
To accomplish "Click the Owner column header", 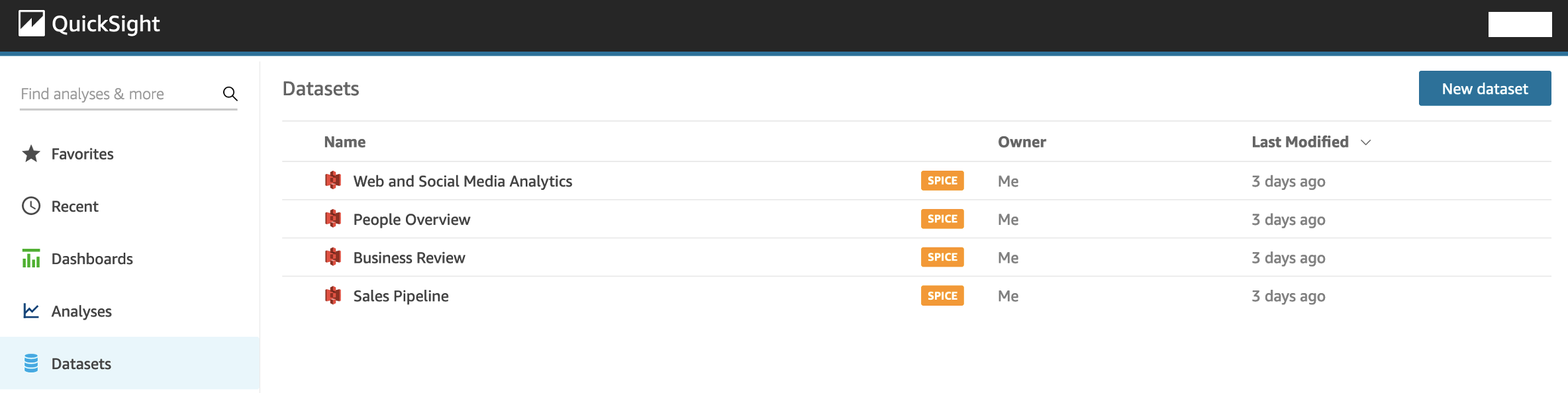I will pos(1021,142).
